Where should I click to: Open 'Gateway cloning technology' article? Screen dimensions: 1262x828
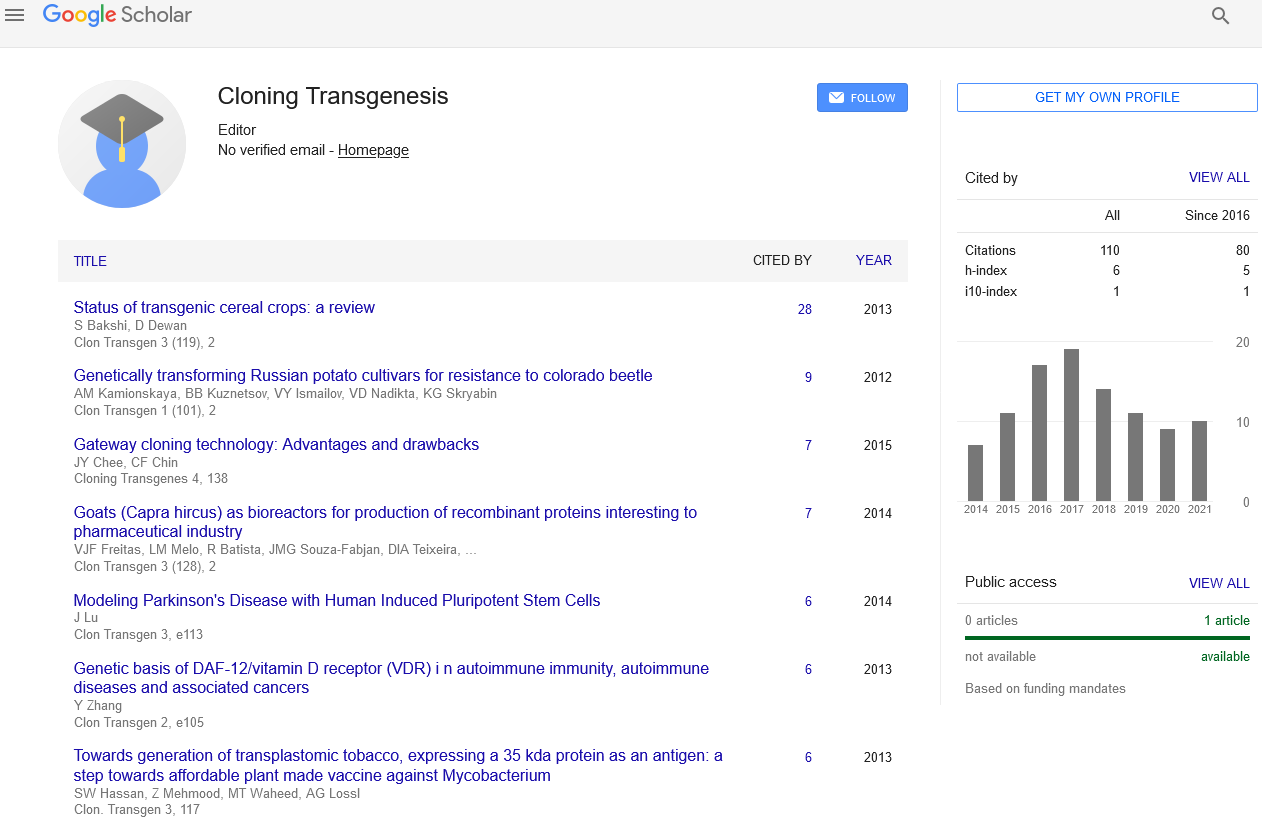276,444
